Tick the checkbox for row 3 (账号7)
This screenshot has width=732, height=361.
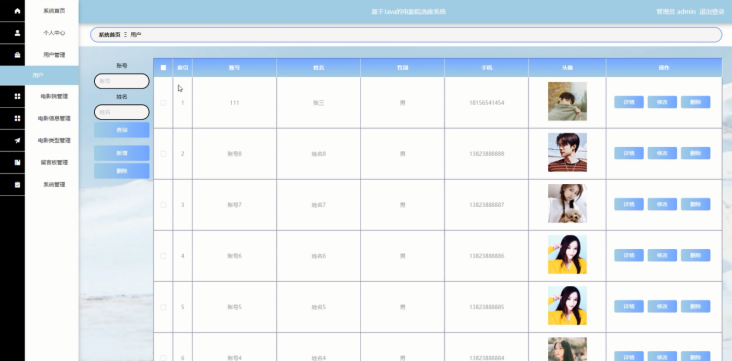pos(163,205)
